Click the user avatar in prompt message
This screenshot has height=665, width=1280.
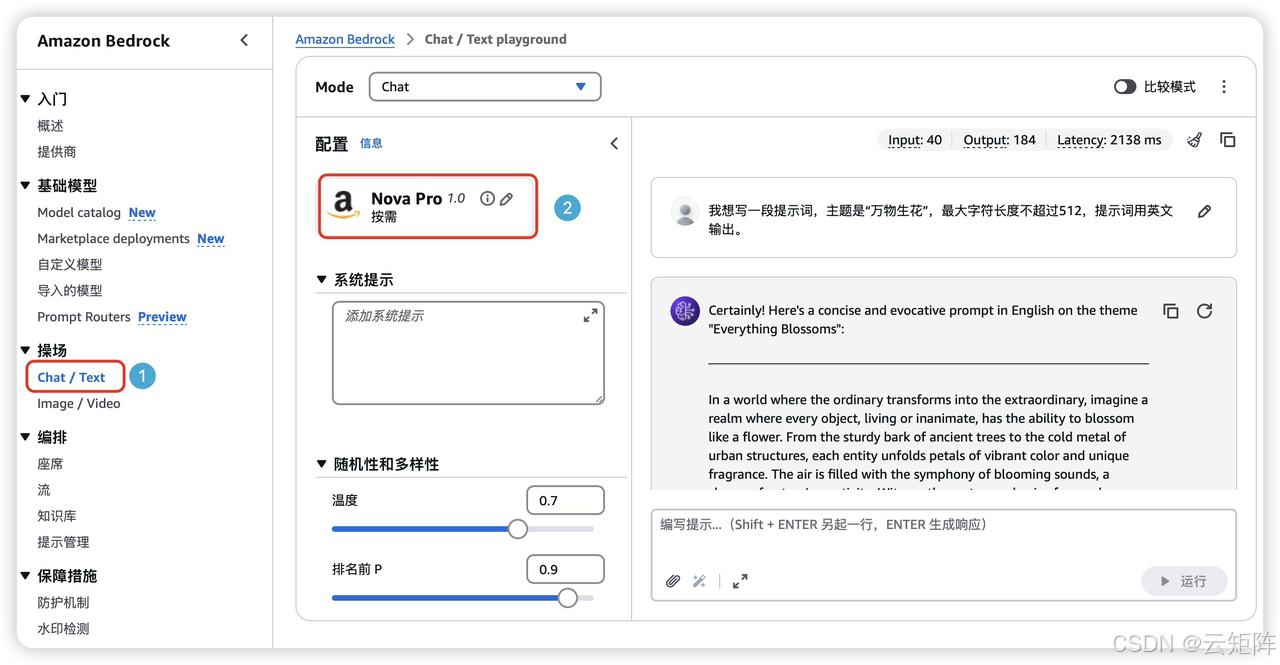click(685, 212)
